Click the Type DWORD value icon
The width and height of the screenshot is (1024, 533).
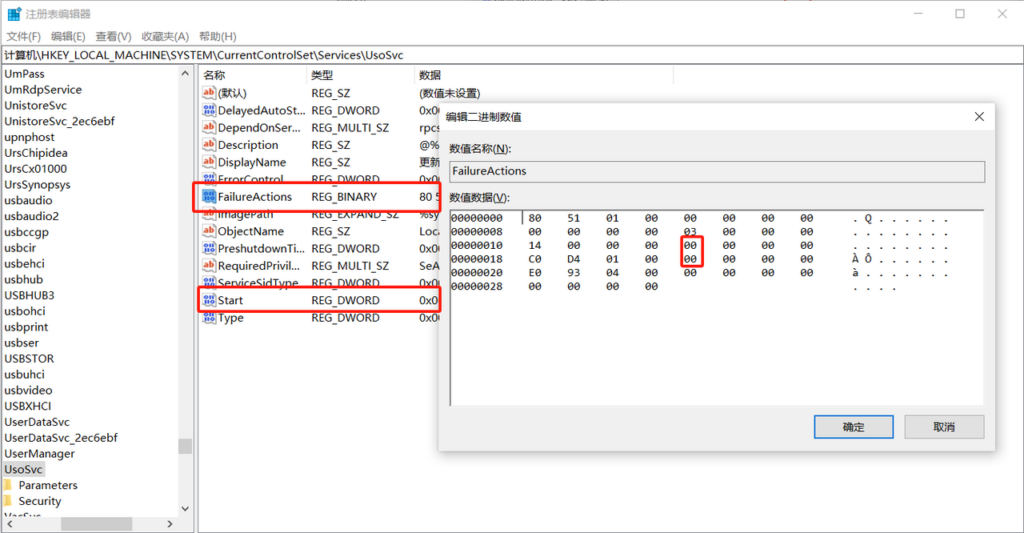[209, 318]
